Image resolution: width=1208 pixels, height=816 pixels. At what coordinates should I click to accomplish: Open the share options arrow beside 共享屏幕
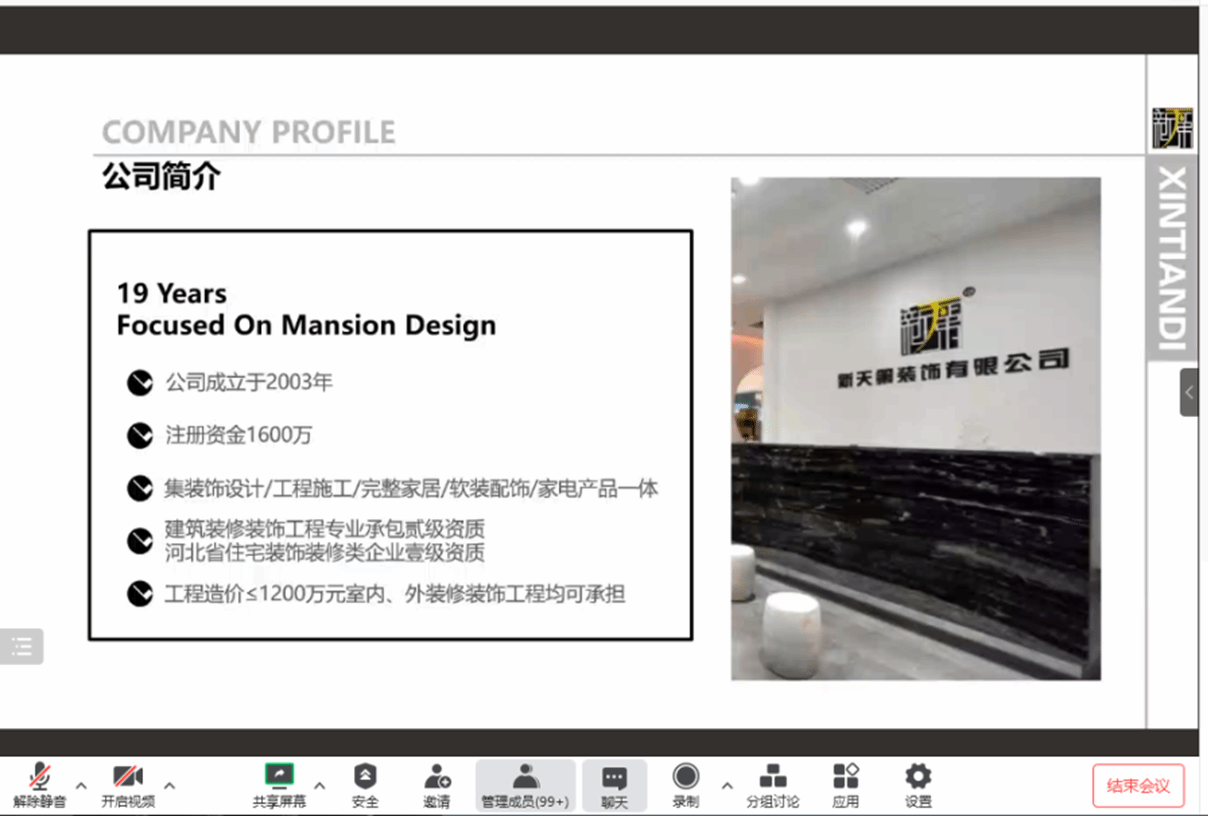point(320,785)
